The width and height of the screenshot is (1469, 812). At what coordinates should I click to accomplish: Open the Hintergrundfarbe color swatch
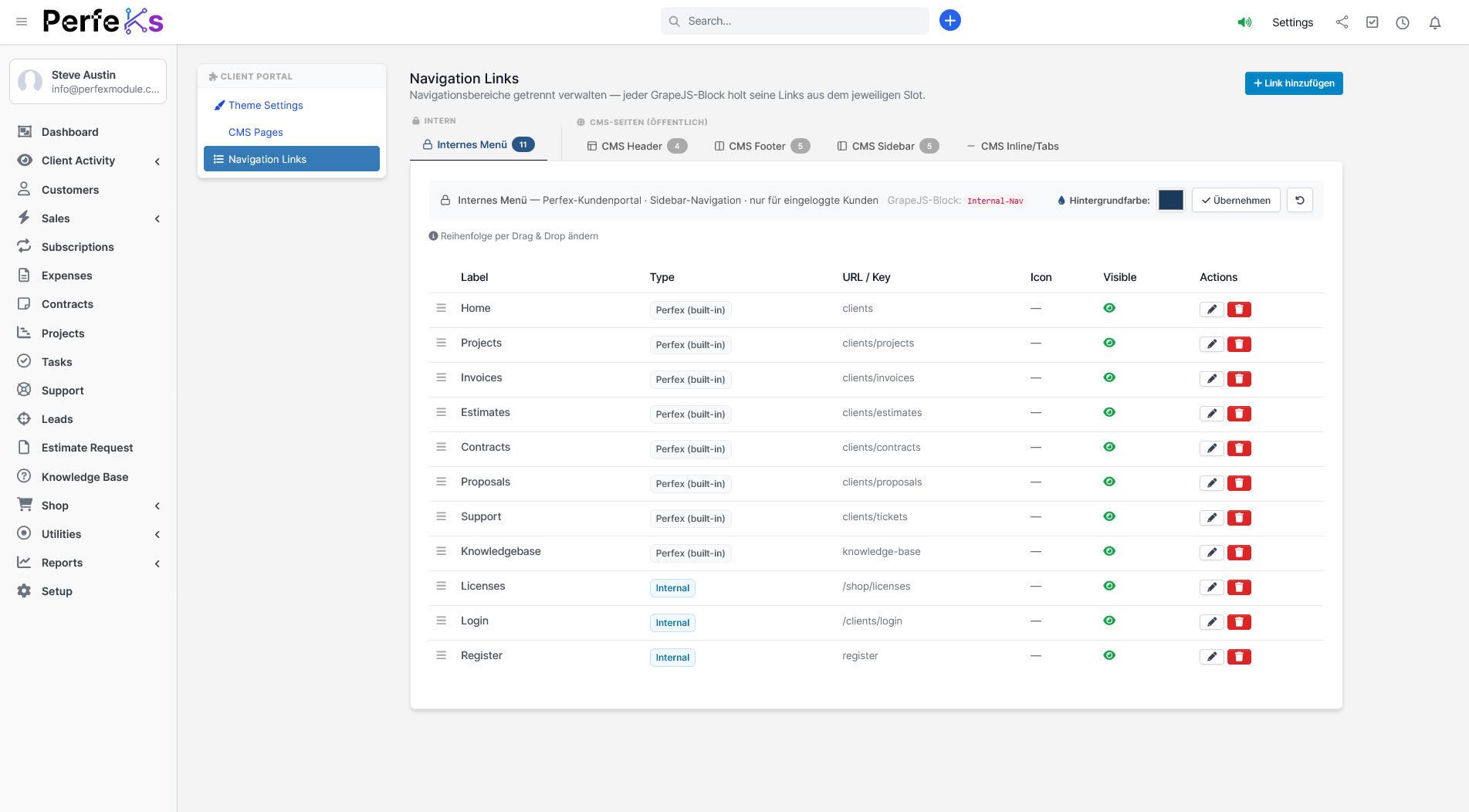click(1170, 201)
